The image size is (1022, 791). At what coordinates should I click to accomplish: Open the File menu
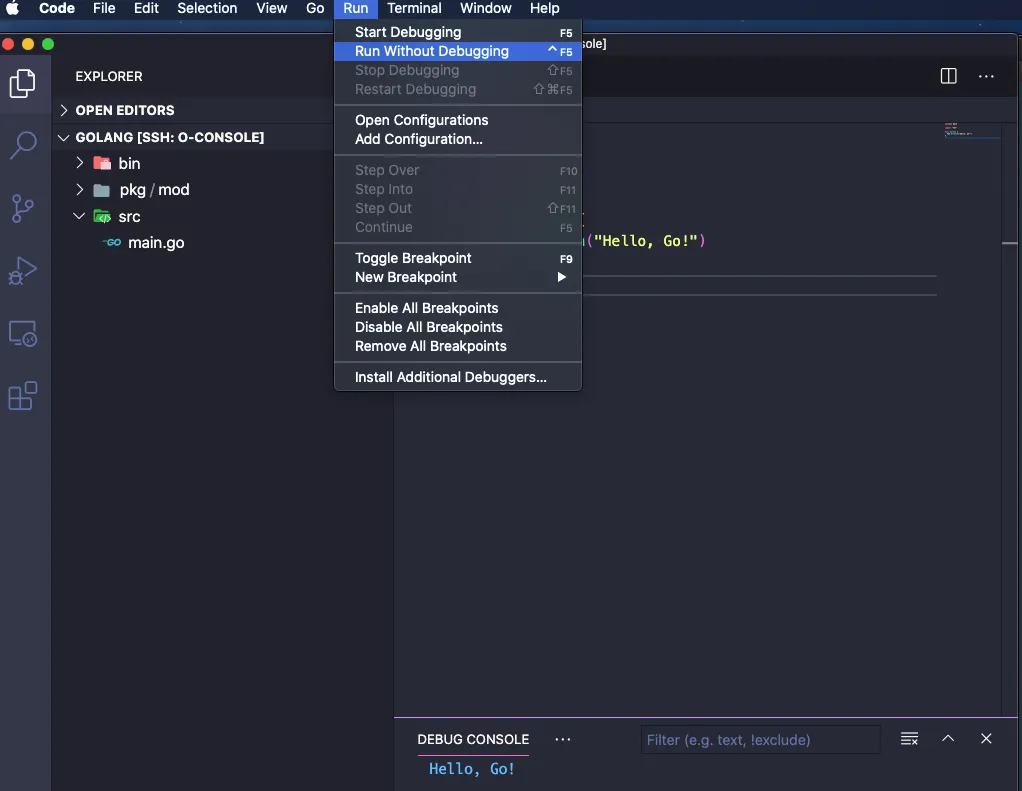(x=104, y=8)
